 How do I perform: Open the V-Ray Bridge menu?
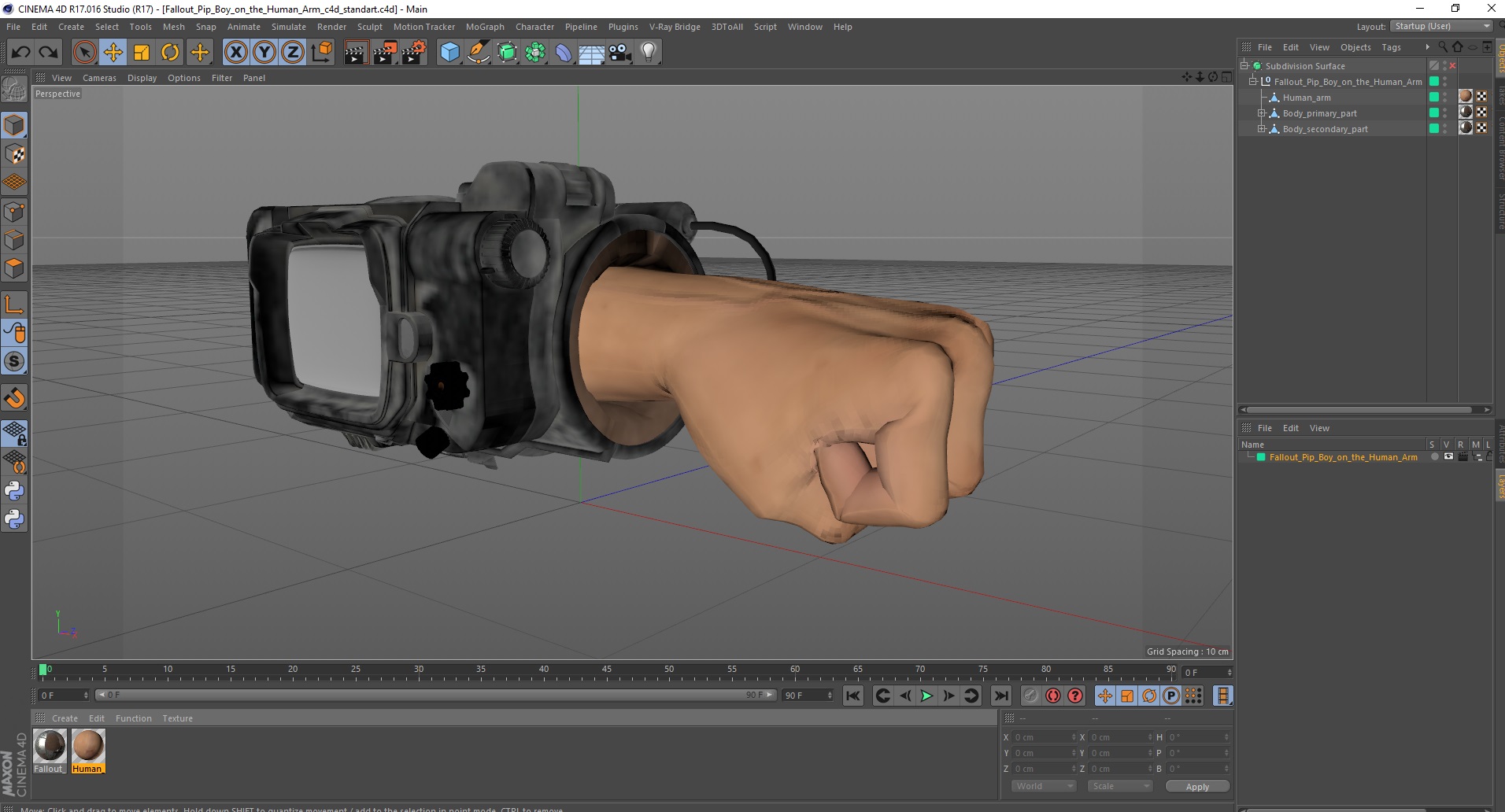point(675,27)
